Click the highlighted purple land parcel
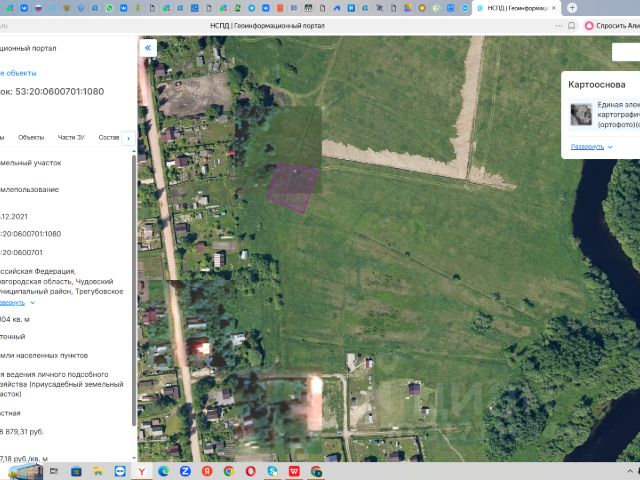This screenshot has height=480, width=640. click(x=292, y=188)
